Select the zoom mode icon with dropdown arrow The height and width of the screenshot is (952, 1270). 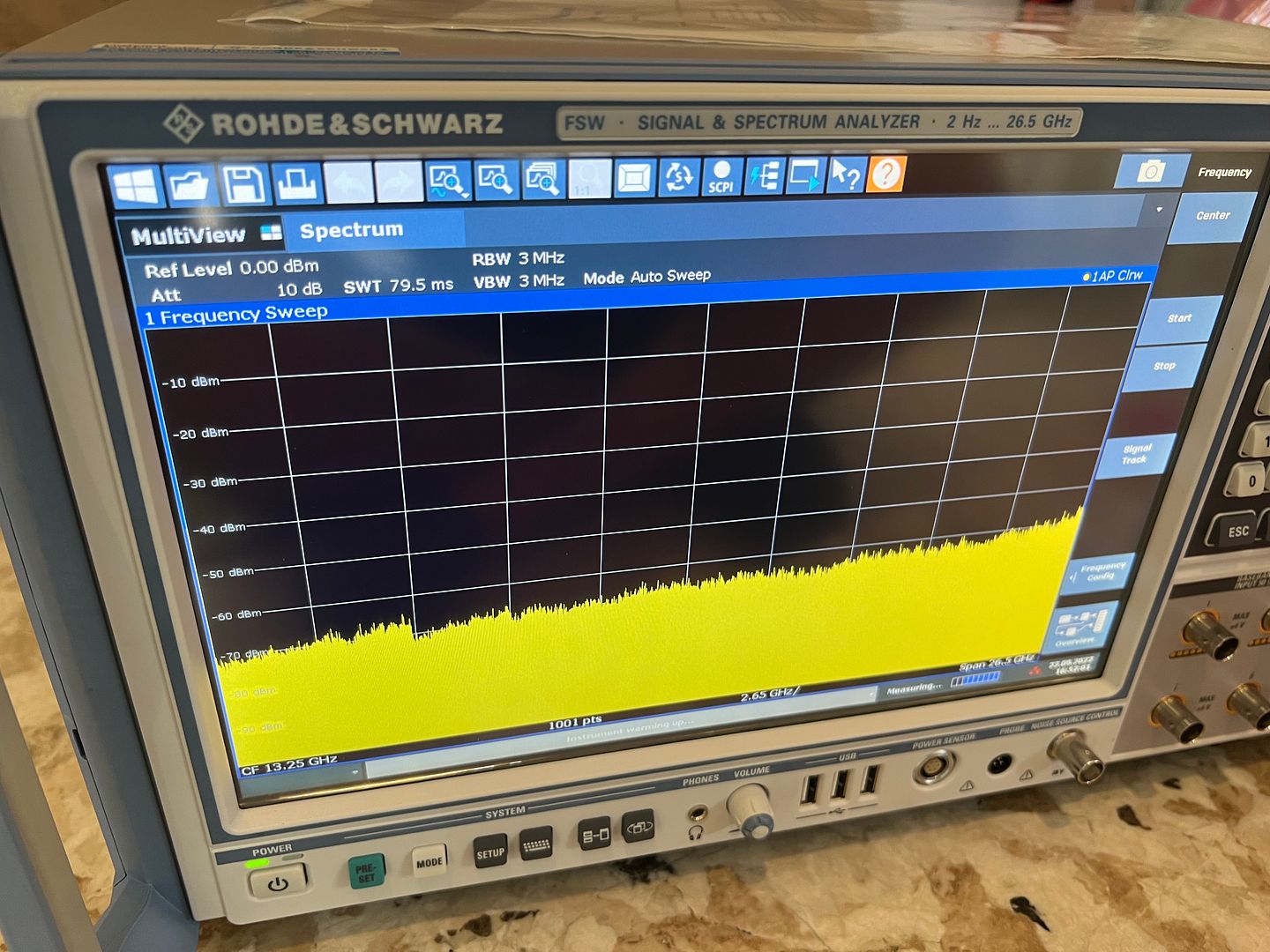pos(448,181)
